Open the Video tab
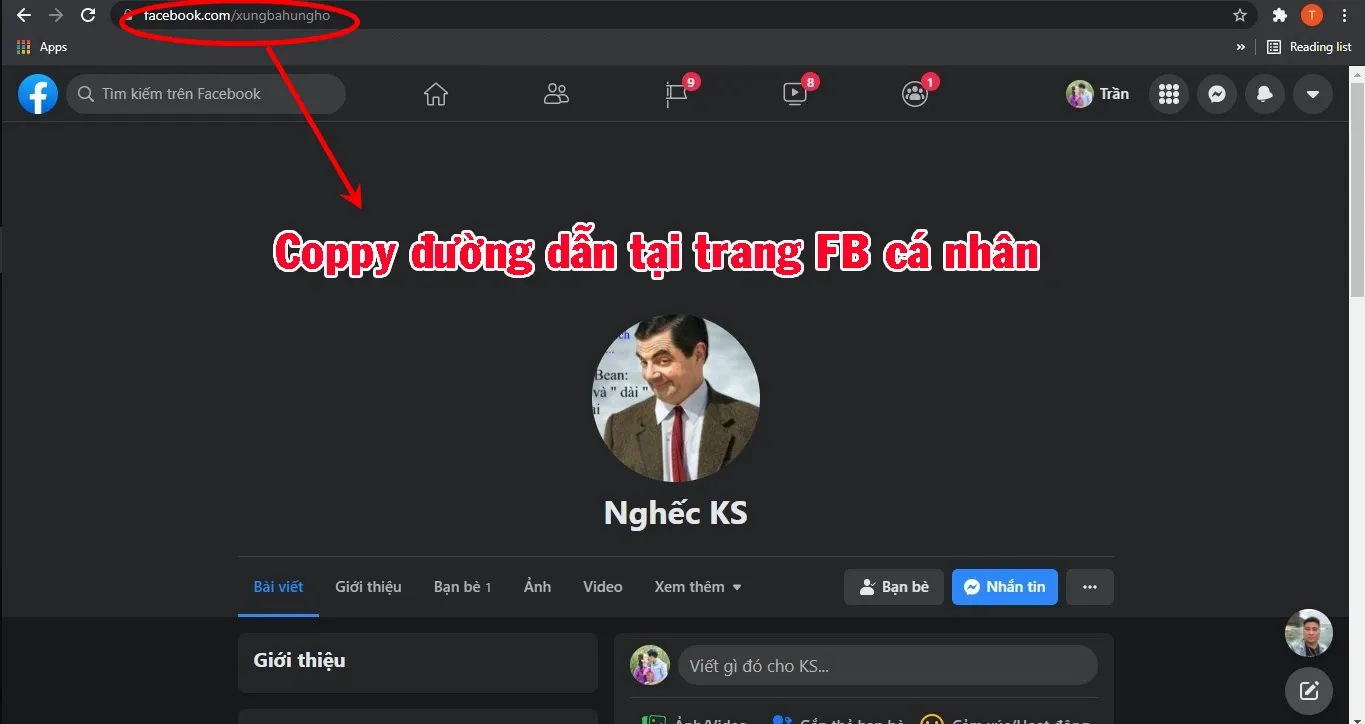This screenshot has width=1365, height=724. pos(603,587)
